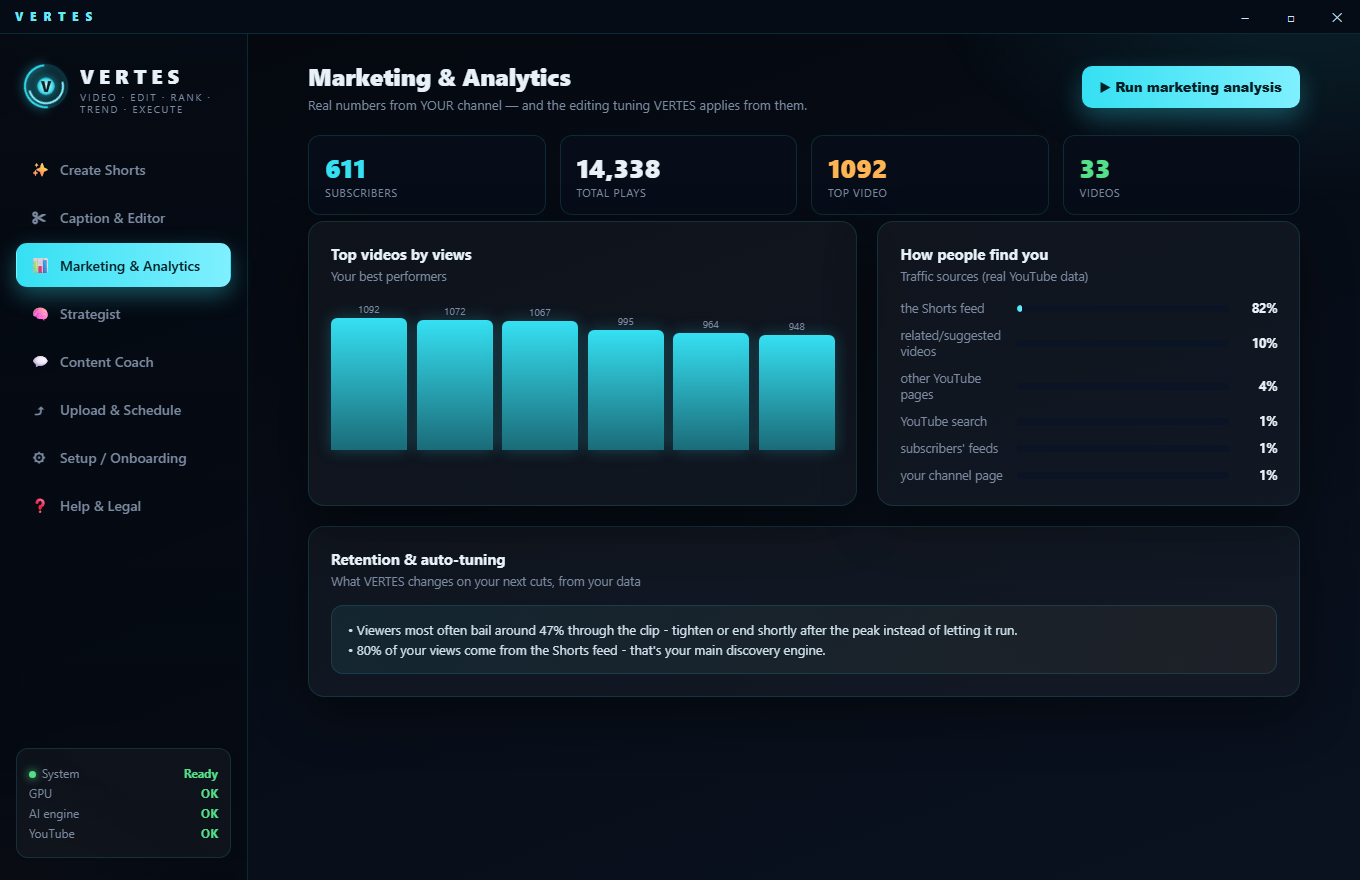Click the 'Viewers most often bail' tip
The image size is (1360, 880).
[x=682, y=631]
